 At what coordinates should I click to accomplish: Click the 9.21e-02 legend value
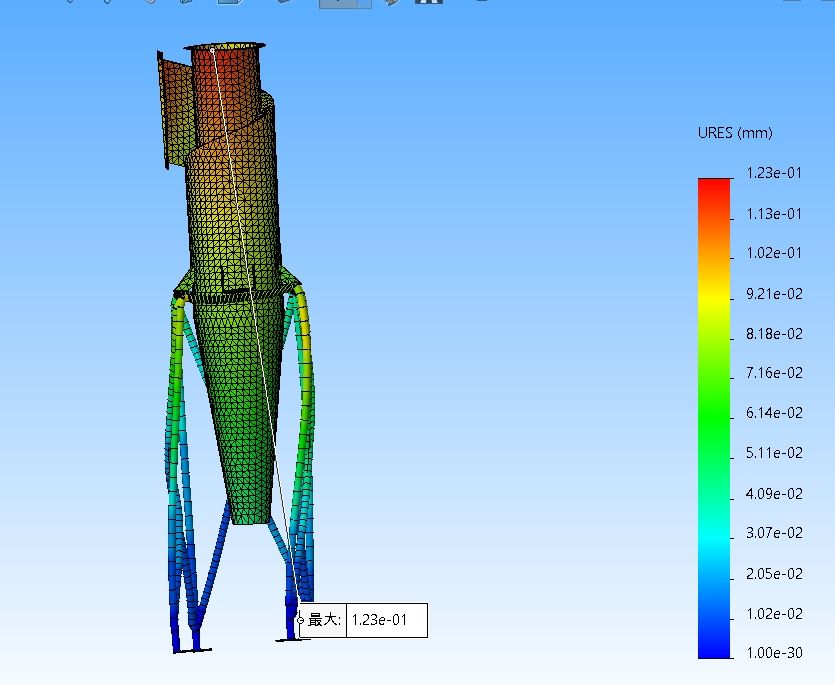pyautogui.click(x=774, y=294)
